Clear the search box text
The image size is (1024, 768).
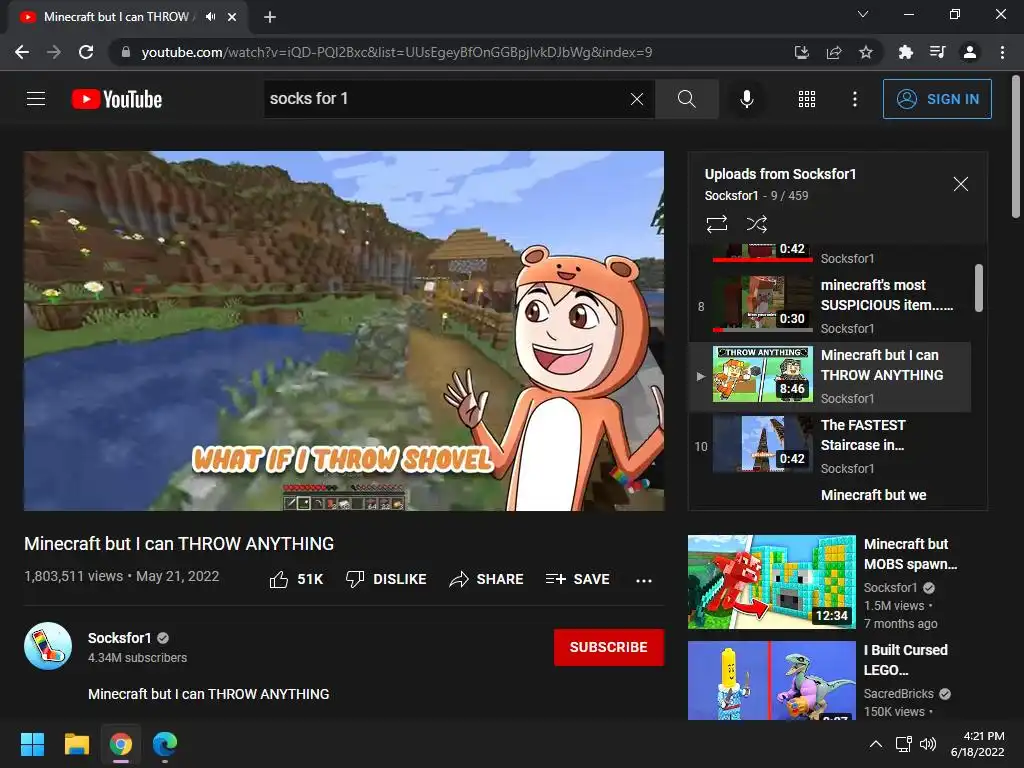click(x=637, y=99)
